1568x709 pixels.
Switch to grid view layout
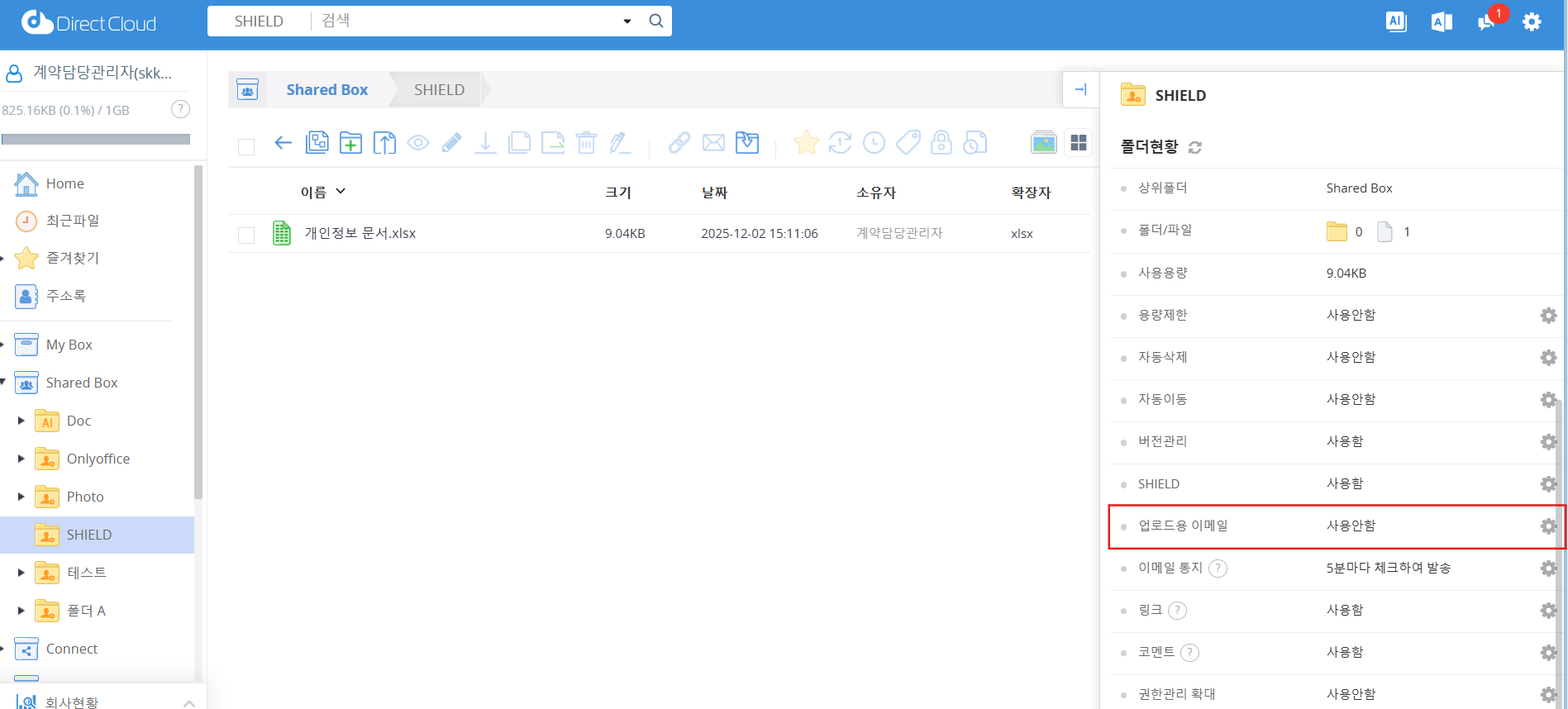tap(1079, 143)
